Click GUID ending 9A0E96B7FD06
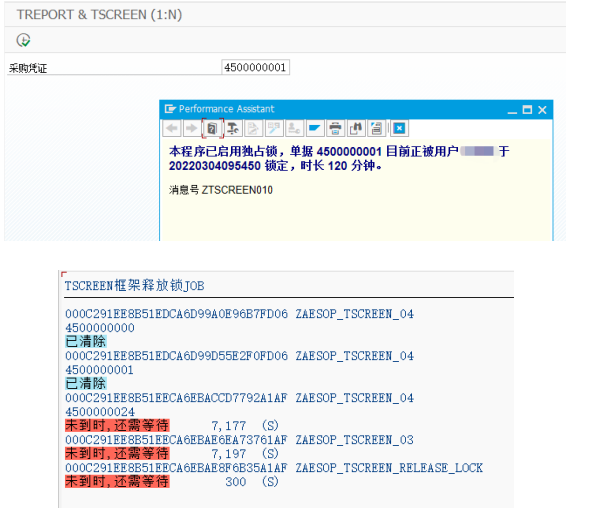Screen dimensions: 592x523 tap(176, 314)
